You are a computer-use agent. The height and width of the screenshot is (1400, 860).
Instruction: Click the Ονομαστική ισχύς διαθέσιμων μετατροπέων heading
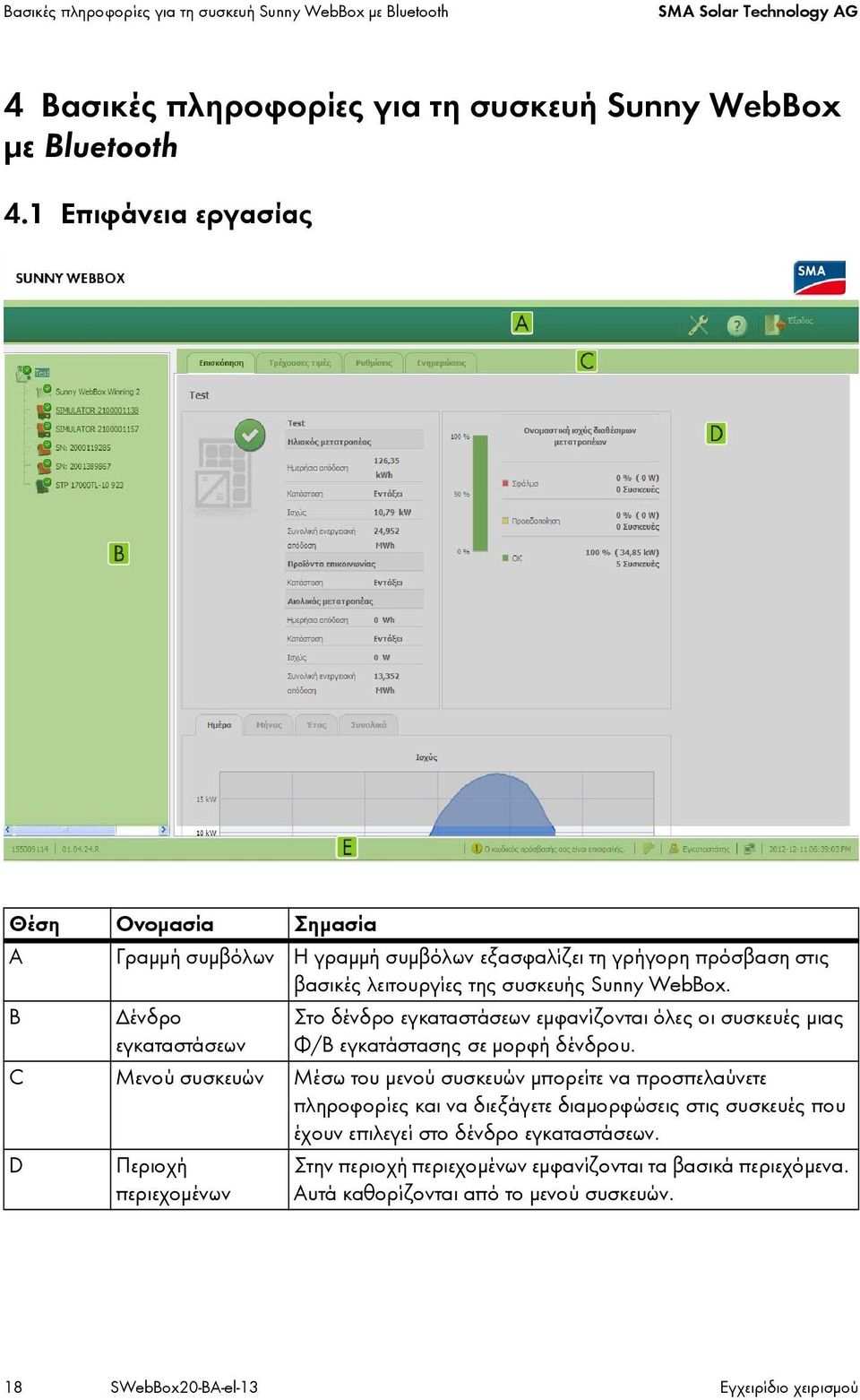[x=580, y=436]
